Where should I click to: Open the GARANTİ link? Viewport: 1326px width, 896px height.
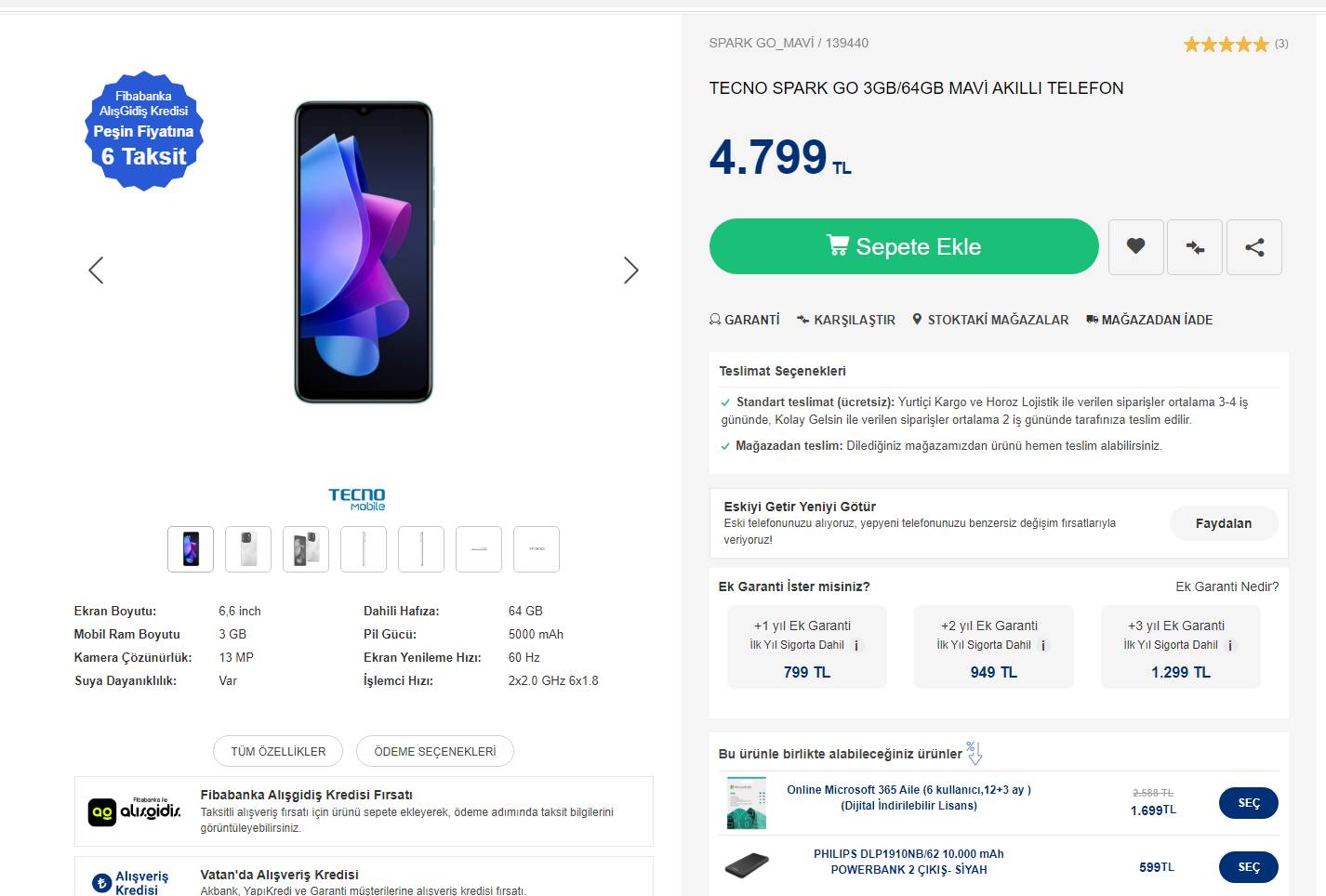coord(744,320)
